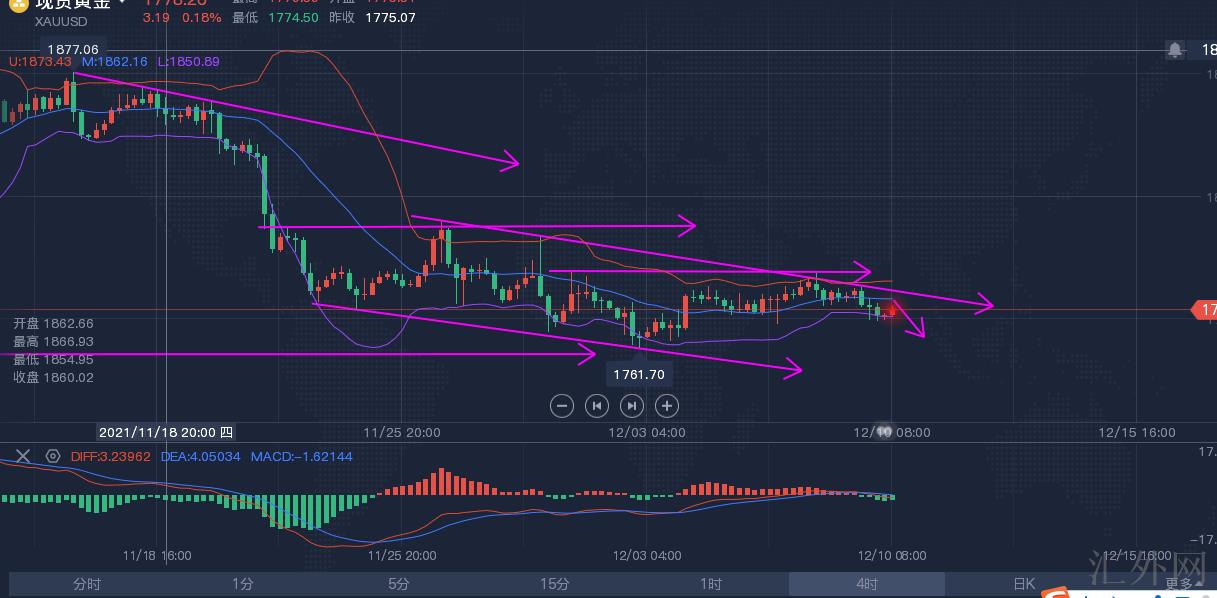Viewport: 1217px width, 598px height.
Task: Click the 1761.70 low price label
Action: pyautogui.click(x=639, y=375)
